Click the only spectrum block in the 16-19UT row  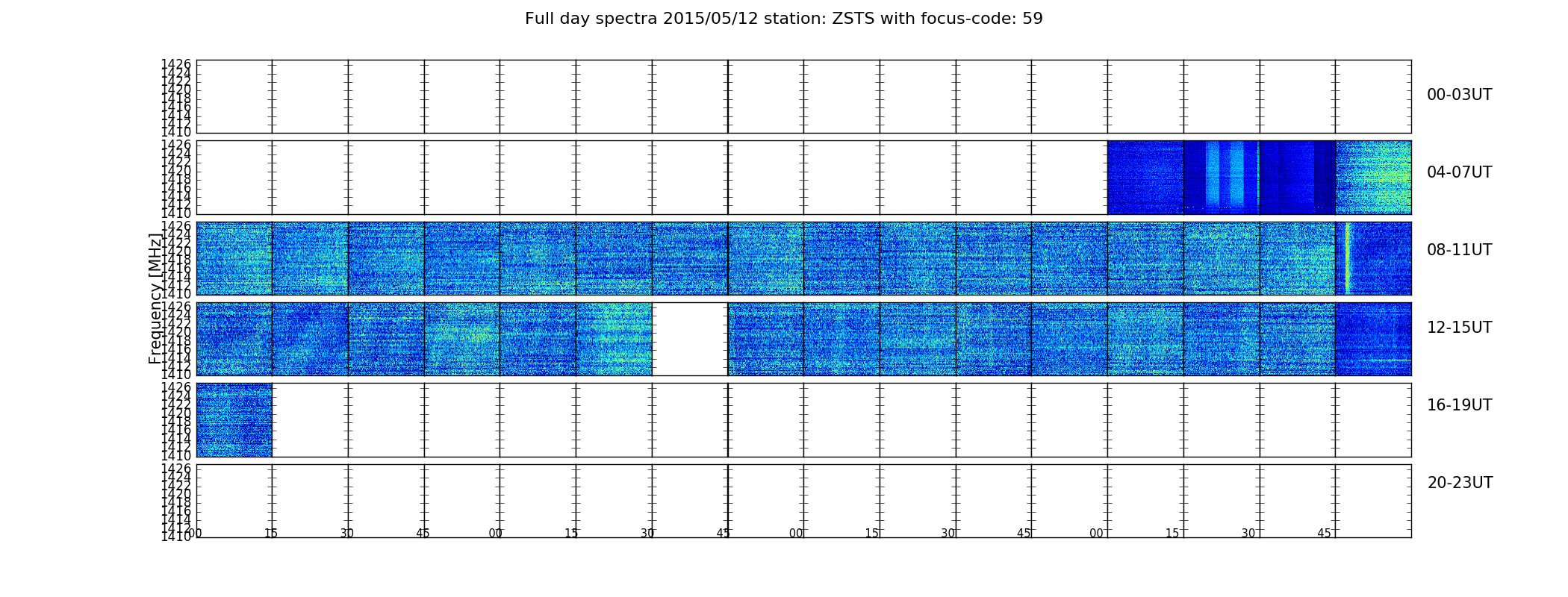point(234,420)
